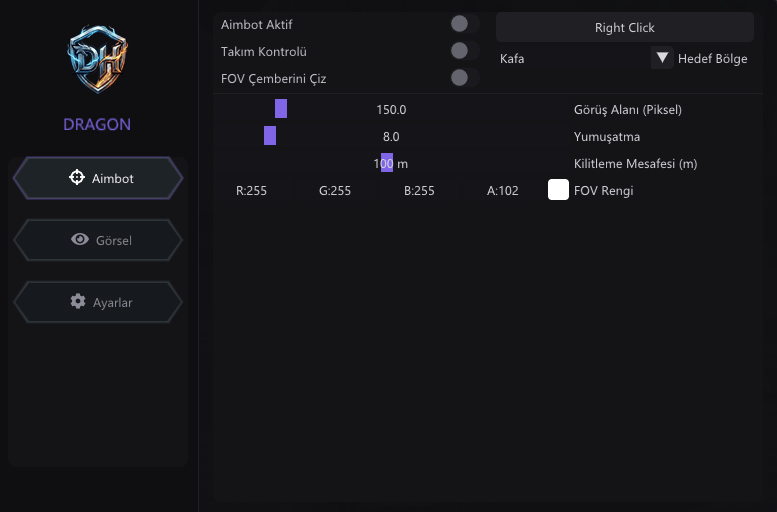Click the eye icon on Görsel tab
The height and width of the screenshot is (512, 777).
click(x=80, y=239)
